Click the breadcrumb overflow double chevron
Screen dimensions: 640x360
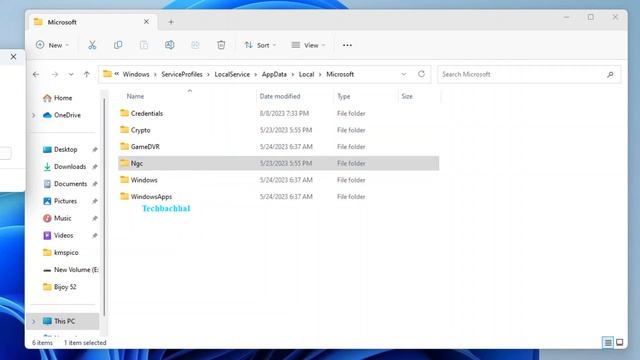click(x=117, y=74)
